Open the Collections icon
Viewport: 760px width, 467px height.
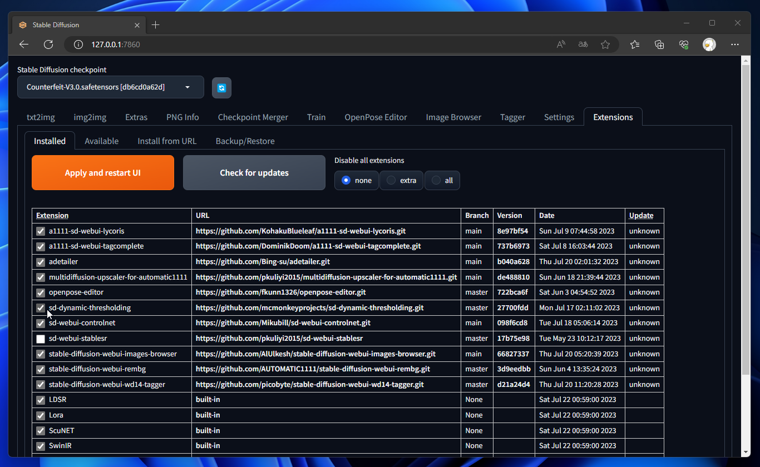coord(659,44)
